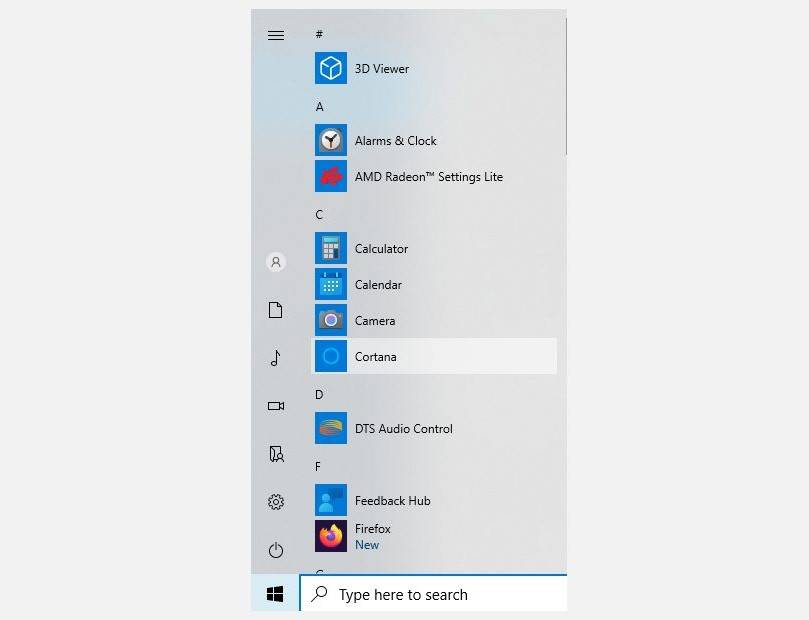Select the letter A section header
The height and width of the screenshot is (620, 809).
pyautogui.click(x=319, y=106)
